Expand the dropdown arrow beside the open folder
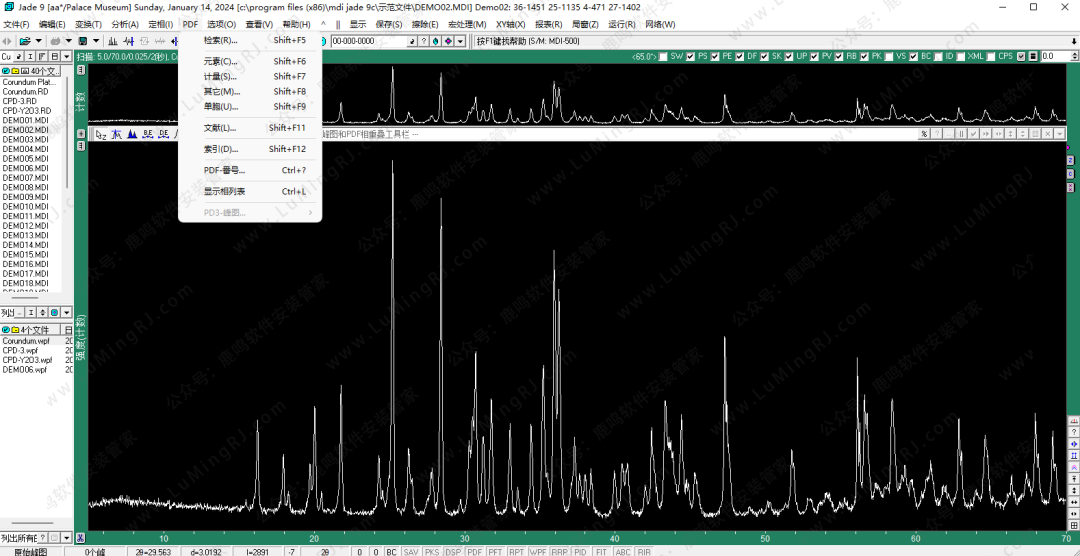Viewport: 1080px width, 556px height. [x=38, y=41]
